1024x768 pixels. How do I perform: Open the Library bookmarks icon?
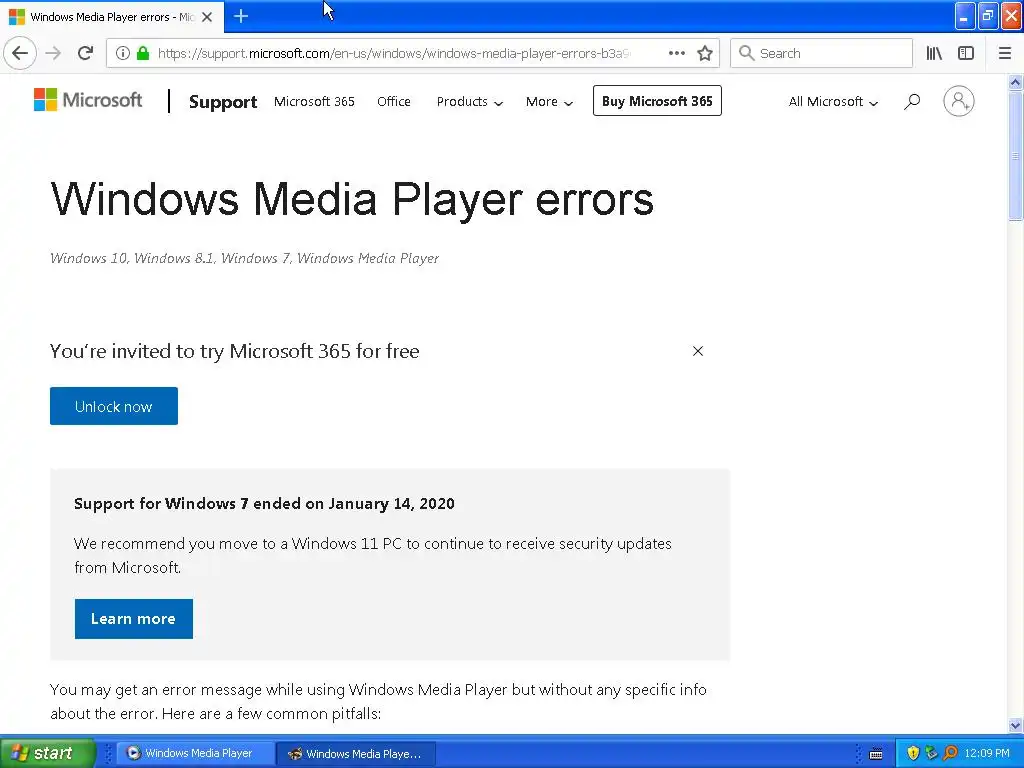point(934,54)
